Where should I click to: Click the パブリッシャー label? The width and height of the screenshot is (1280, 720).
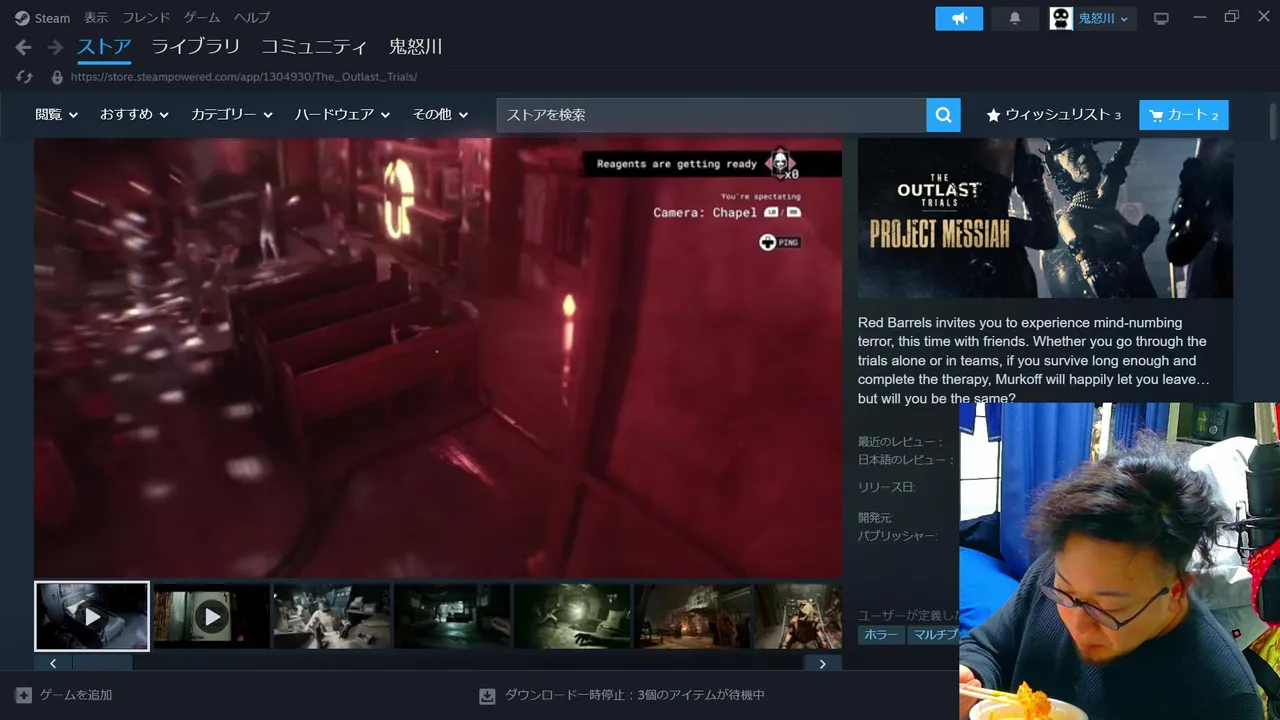click(897, 536)
